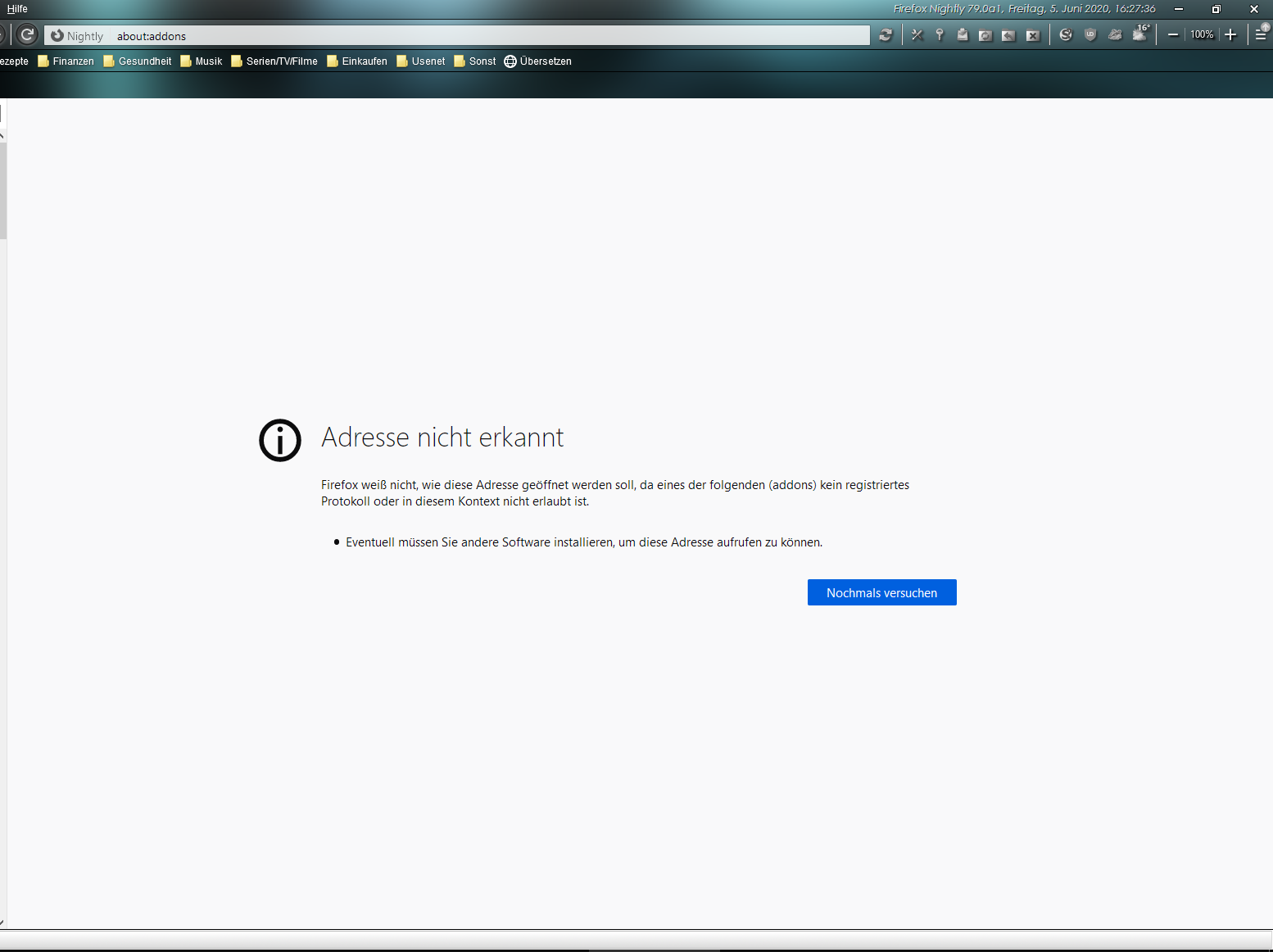Open the wrench and screwdriver tools icon
This screenshot has width=1273, height=952.
pos(917,35)
